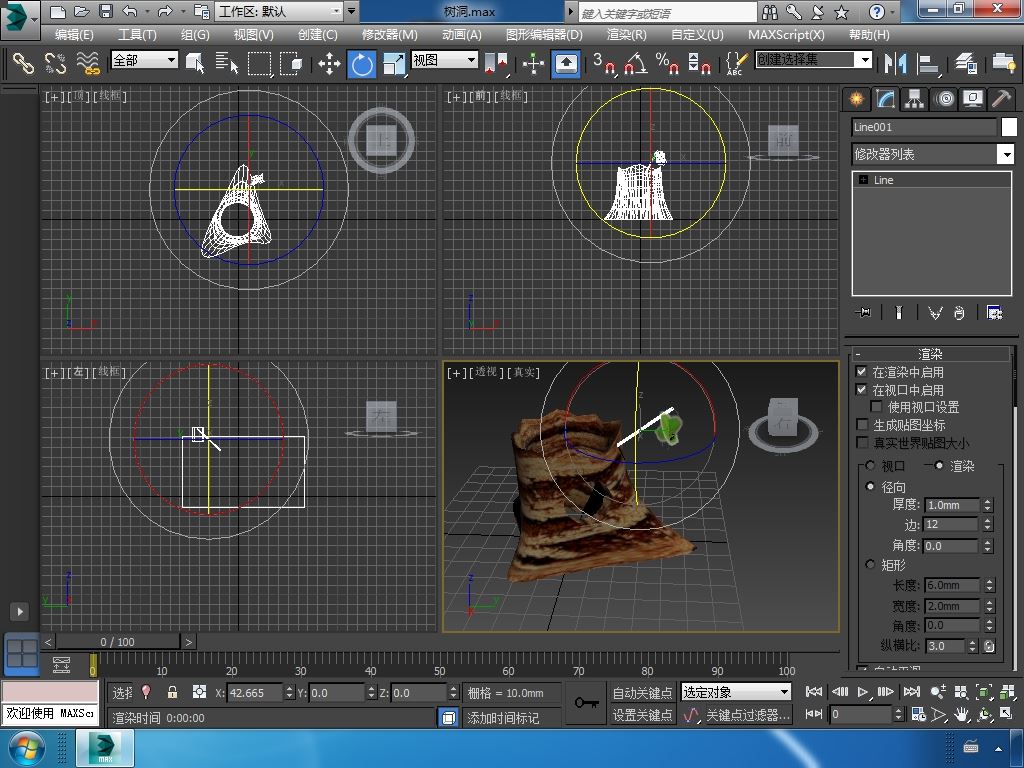Click the Select and Link chain icon
The height and width of the screenshot is (768, 1024).
(x=22, y=64)
